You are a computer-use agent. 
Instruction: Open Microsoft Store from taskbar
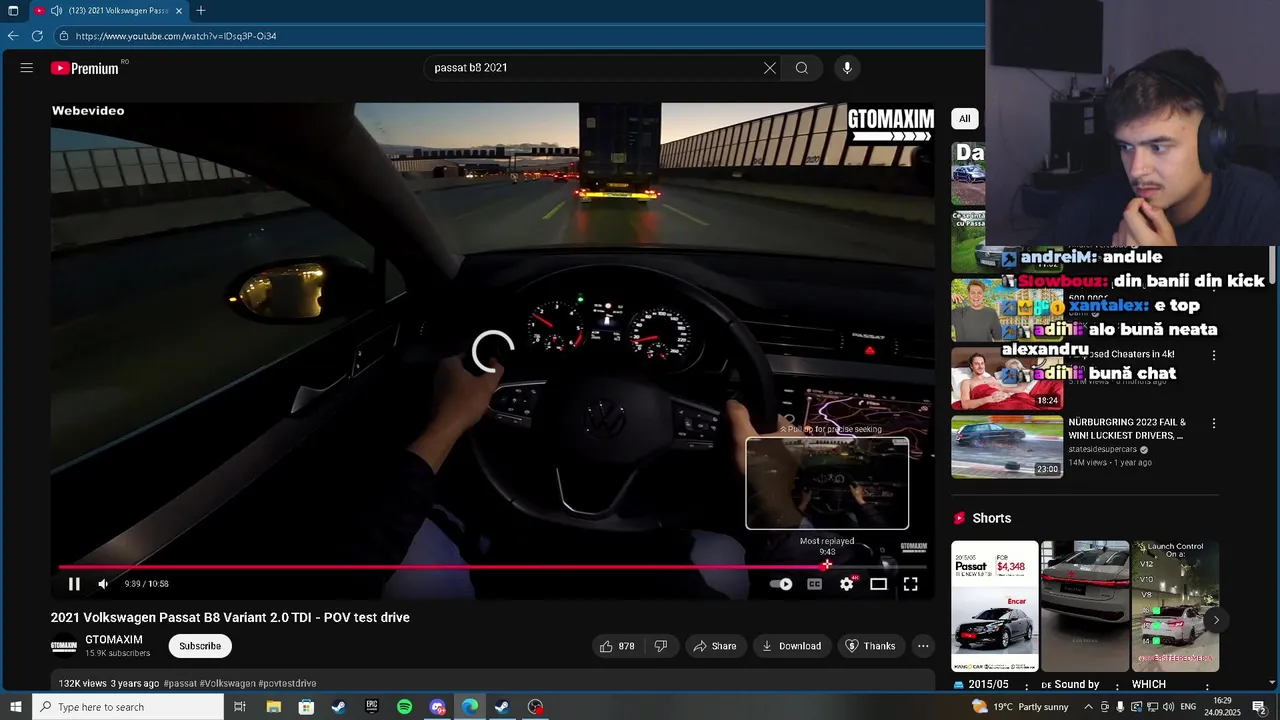click(306, 707)
